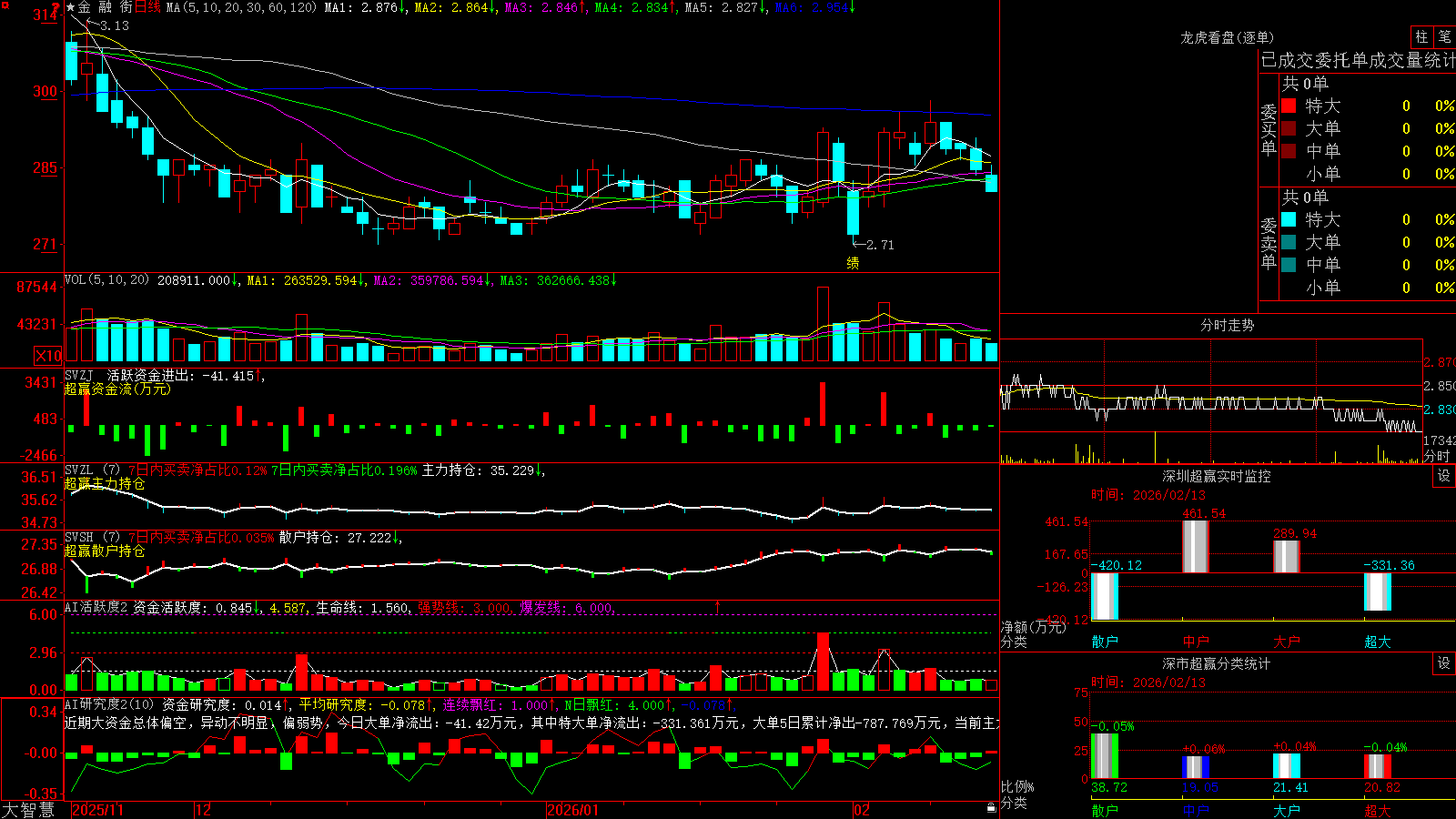Click the SVSH (7) indicator name
The width and height of the screenshot is (1456, 819).
tap(92, 538)
